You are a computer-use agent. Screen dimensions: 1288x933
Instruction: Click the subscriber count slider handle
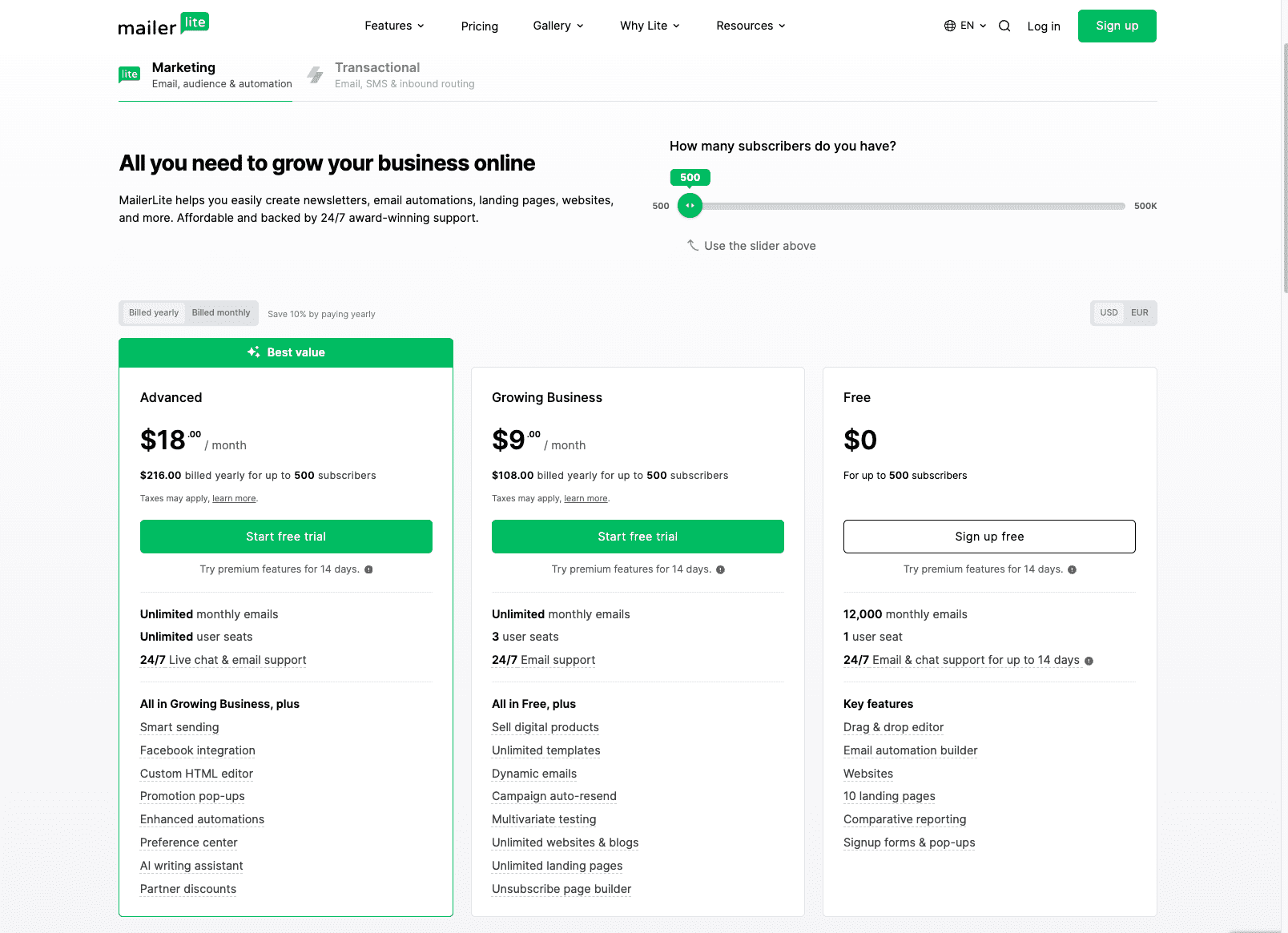[x=690, y=206]
